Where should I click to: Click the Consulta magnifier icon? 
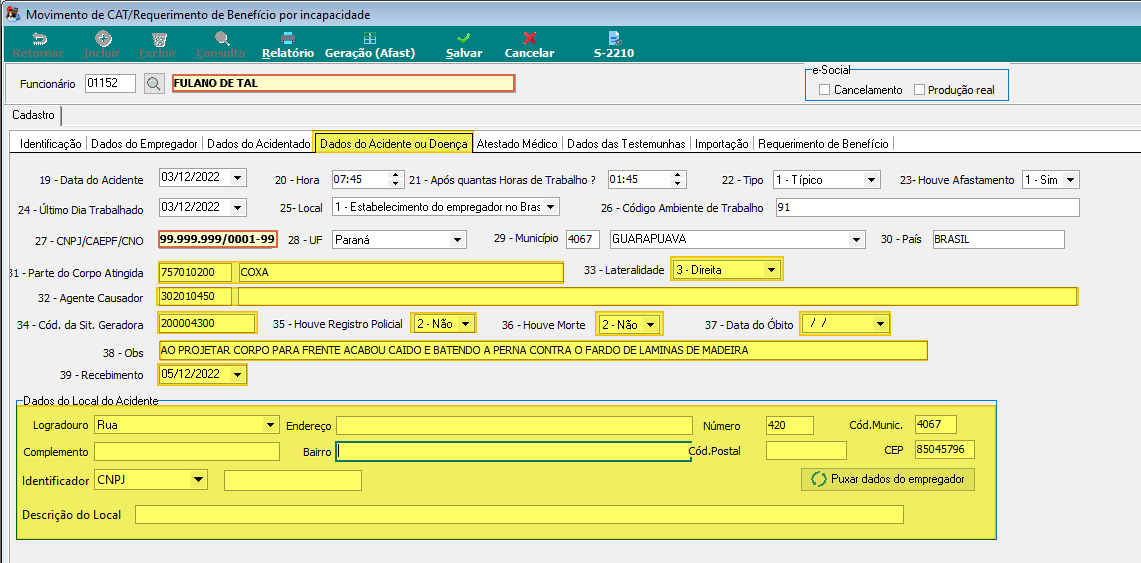[221, 39]
